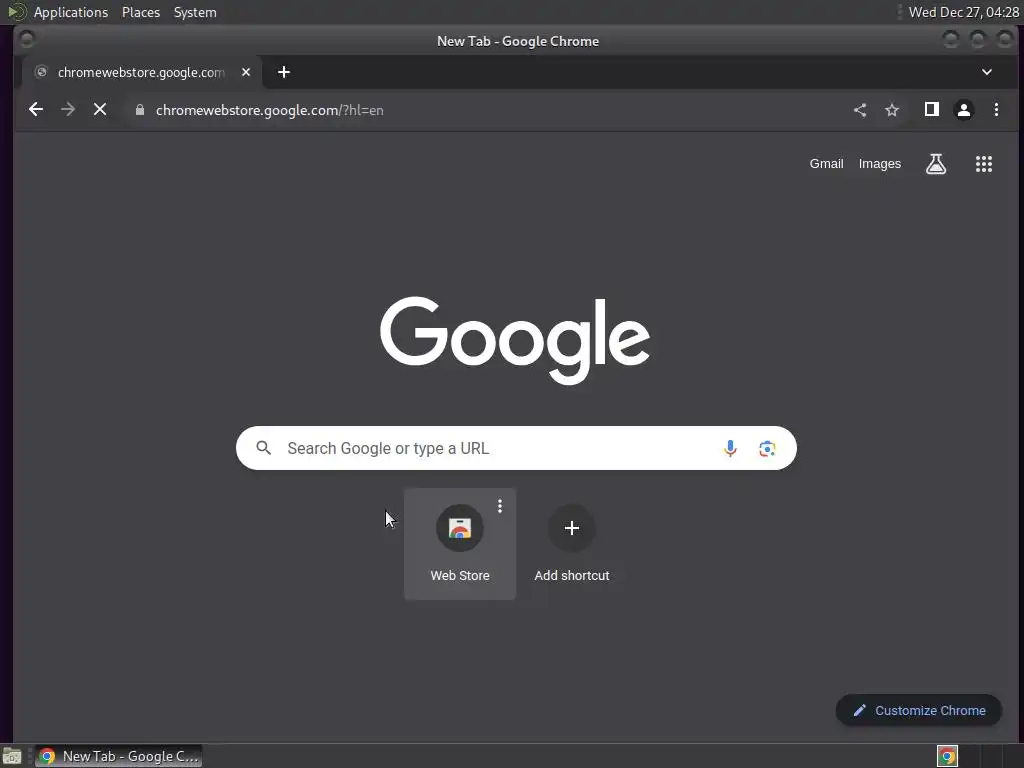Image resolution: width=1024 pixels, height=768 pixels.
Task: Stop loading the page
Action: click(100, 110)
